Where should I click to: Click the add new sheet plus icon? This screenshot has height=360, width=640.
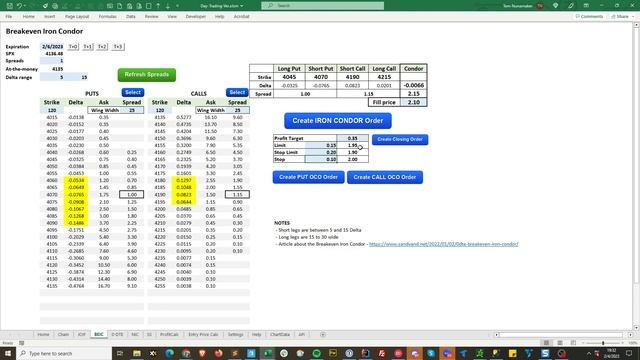pos(323,335)
